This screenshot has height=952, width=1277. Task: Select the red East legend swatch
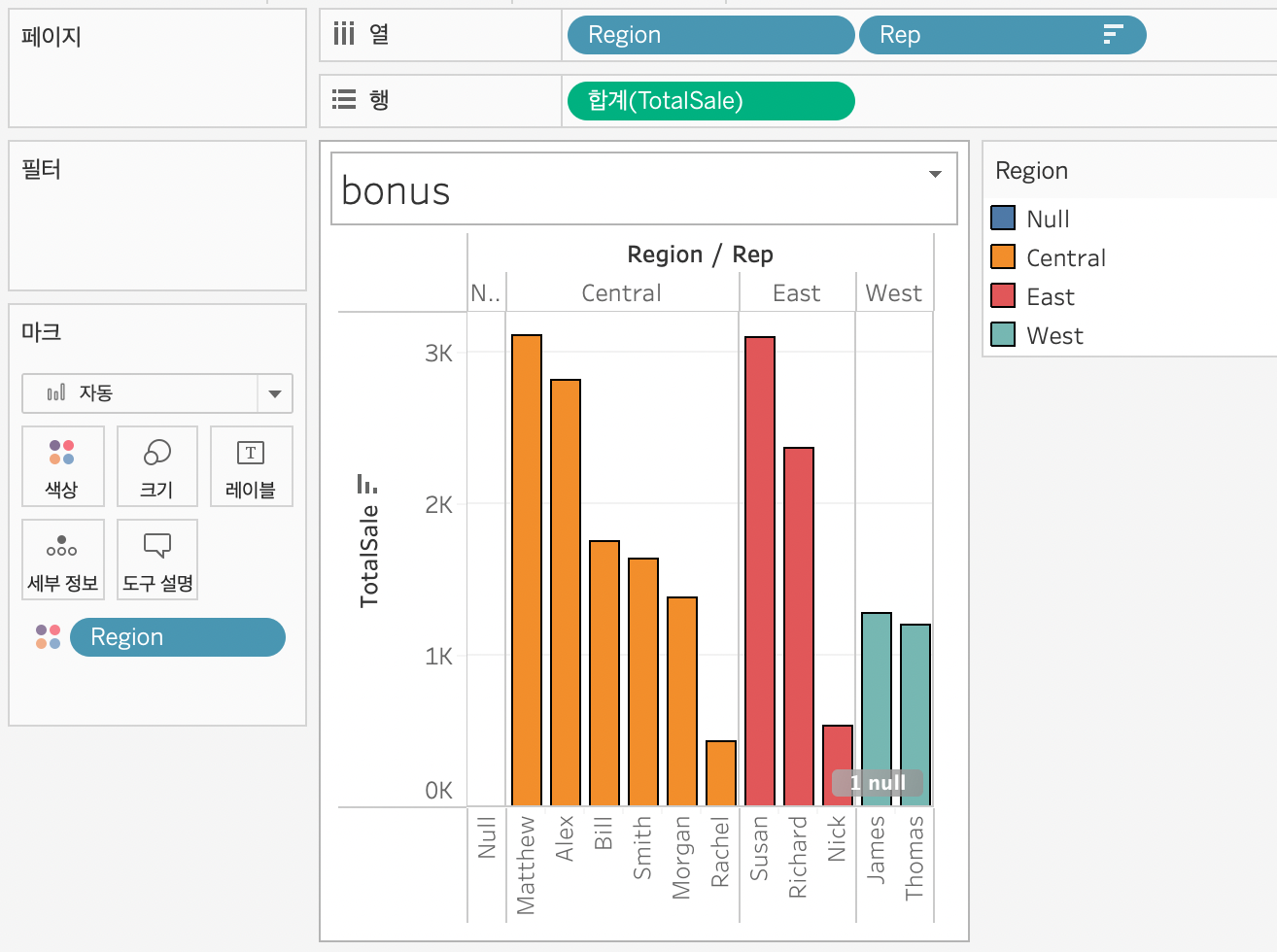(1003, 296)
